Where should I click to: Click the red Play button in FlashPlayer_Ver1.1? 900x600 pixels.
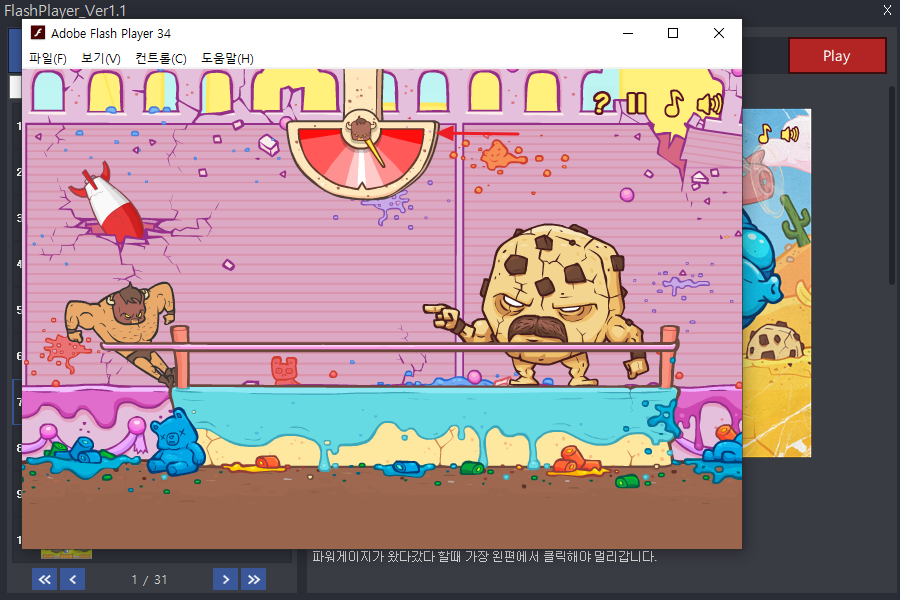click(x=837, y=56)
